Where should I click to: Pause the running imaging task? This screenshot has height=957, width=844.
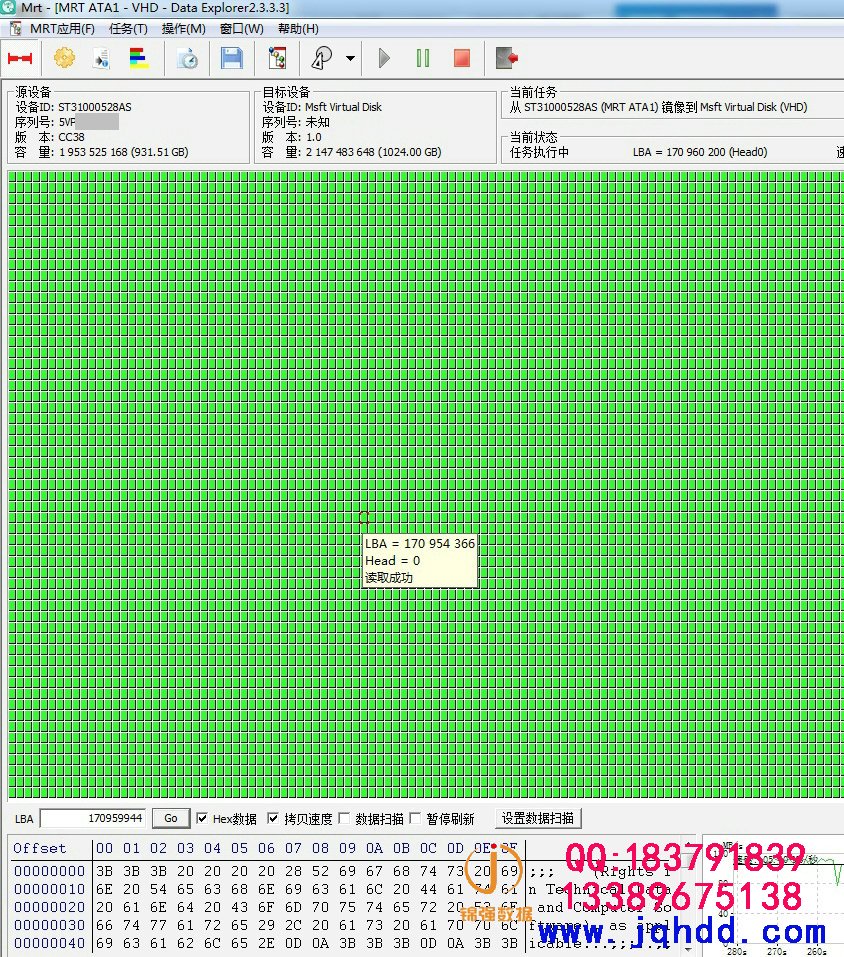click(x=422, y=59)
